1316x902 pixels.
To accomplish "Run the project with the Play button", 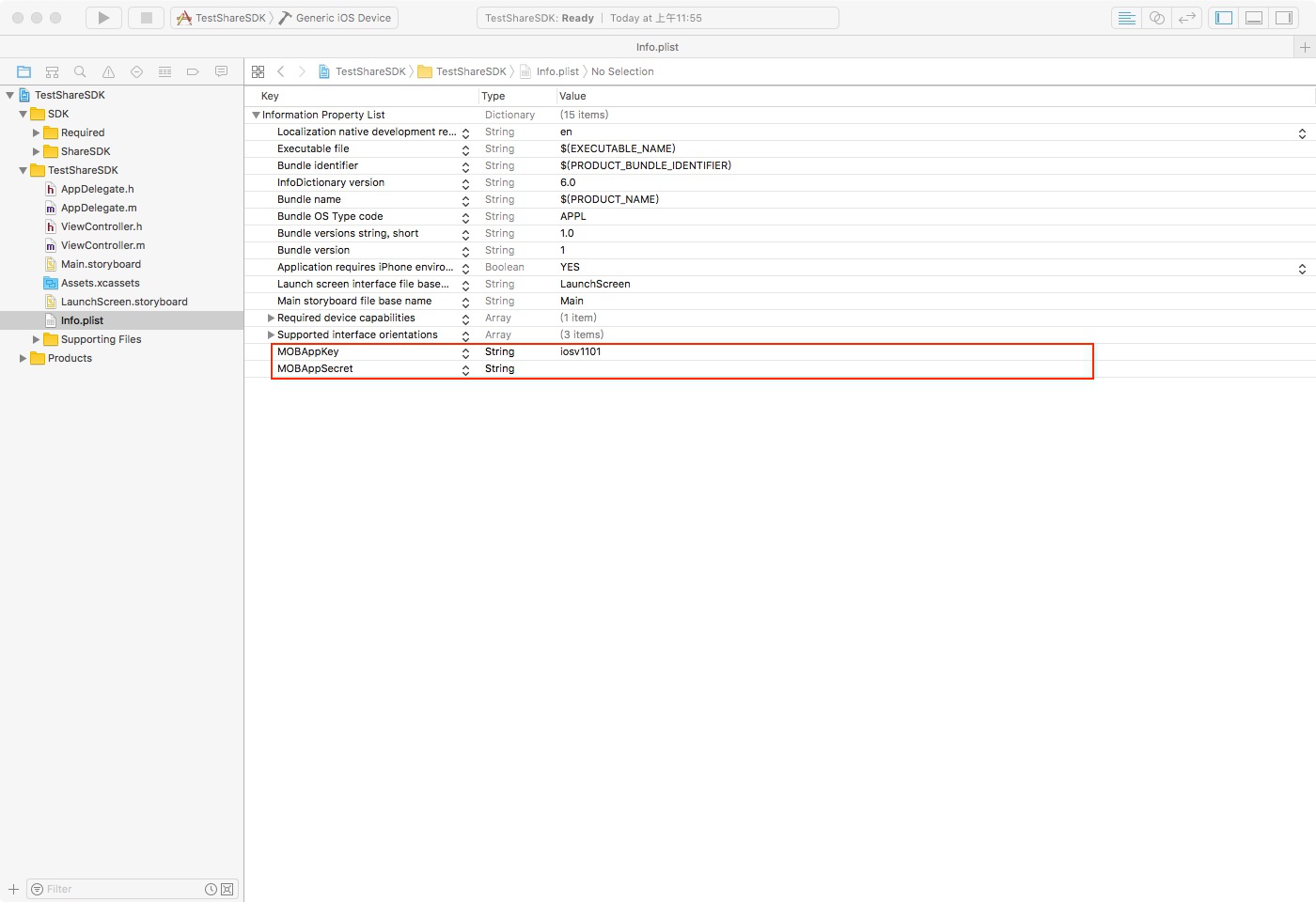I will (x=103, y=18).
